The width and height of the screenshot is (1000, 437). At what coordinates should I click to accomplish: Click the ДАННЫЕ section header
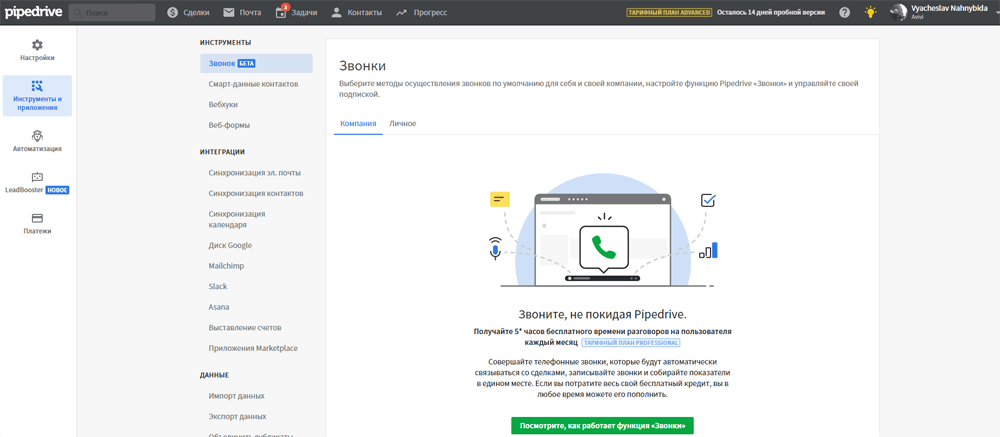point(214,375)
